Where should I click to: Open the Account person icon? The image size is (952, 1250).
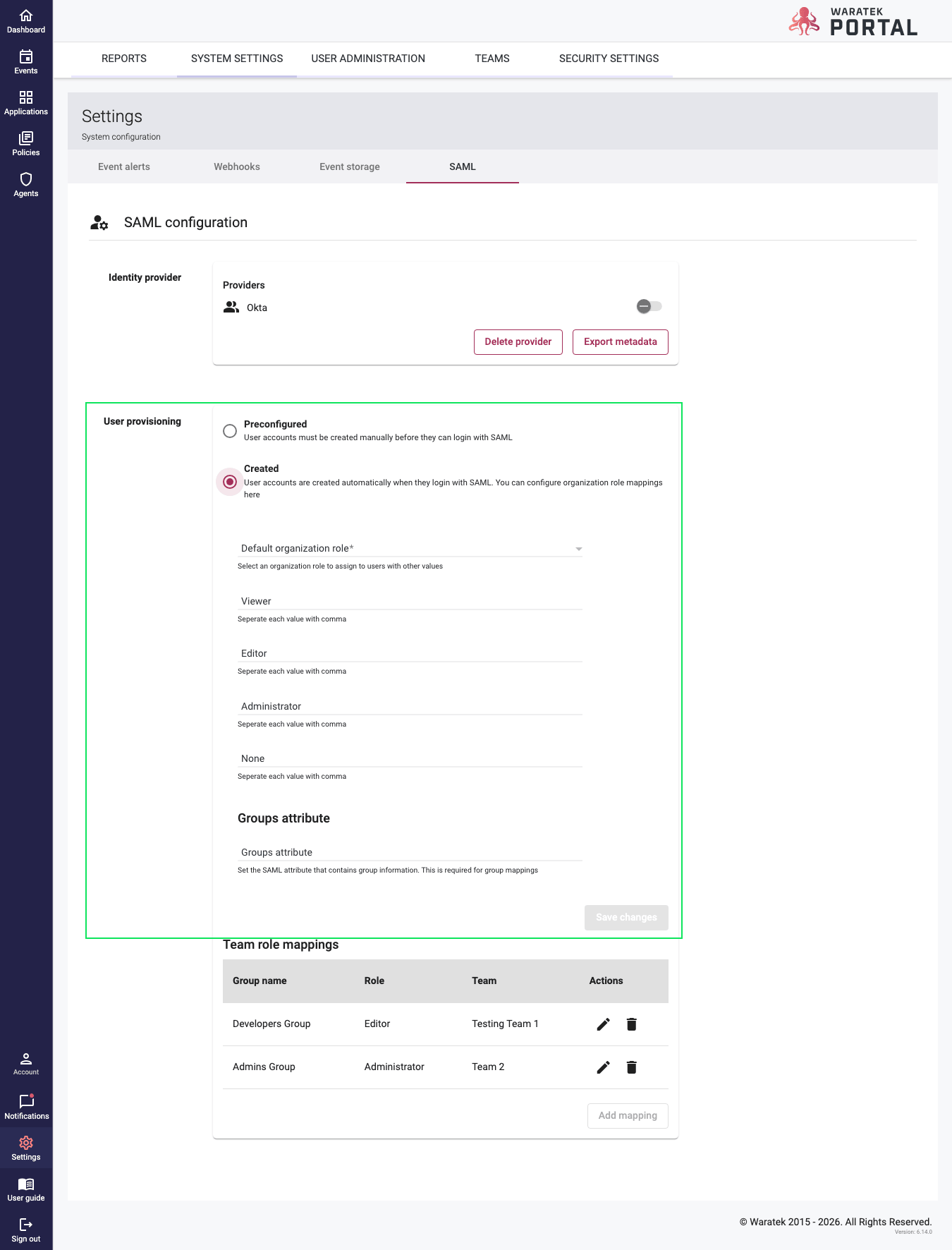click(26, 1059)
